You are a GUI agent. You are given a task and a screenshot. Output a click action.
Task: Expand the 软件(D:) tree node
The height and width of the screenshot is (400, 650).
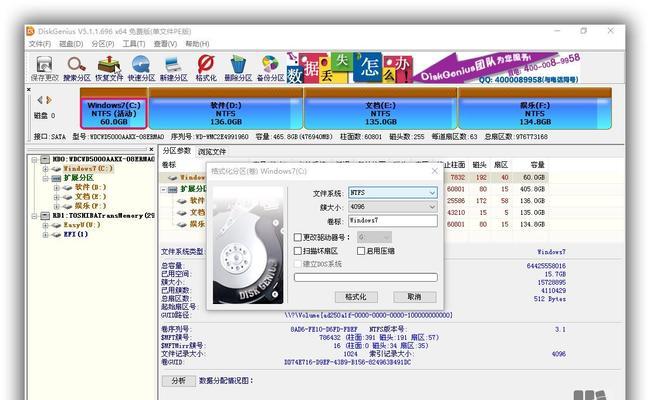click(57, 187)
